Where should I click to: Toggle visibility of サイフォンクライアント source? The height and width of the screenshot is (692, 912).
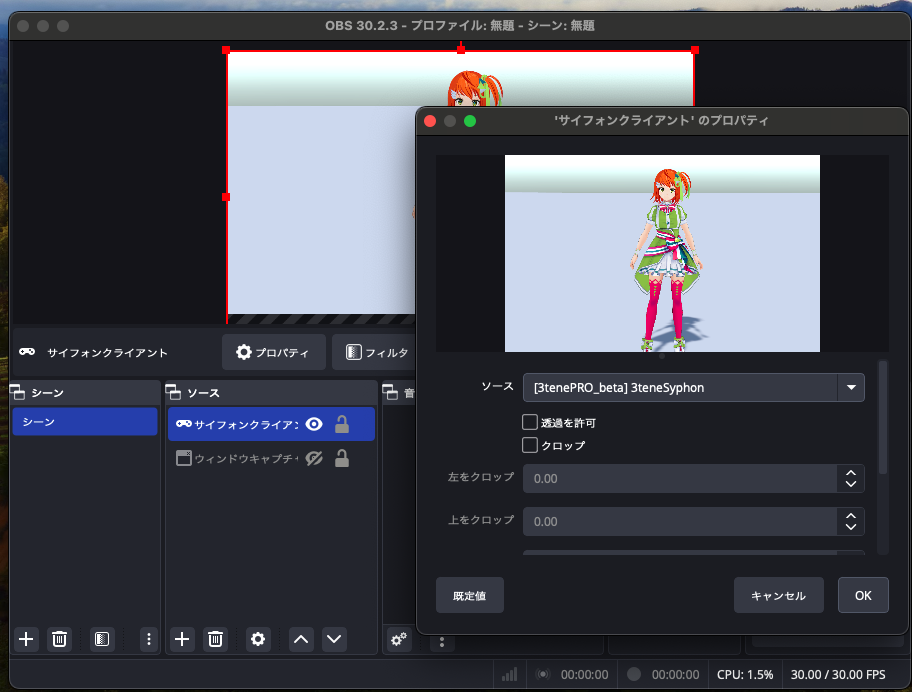click(314, 424)
